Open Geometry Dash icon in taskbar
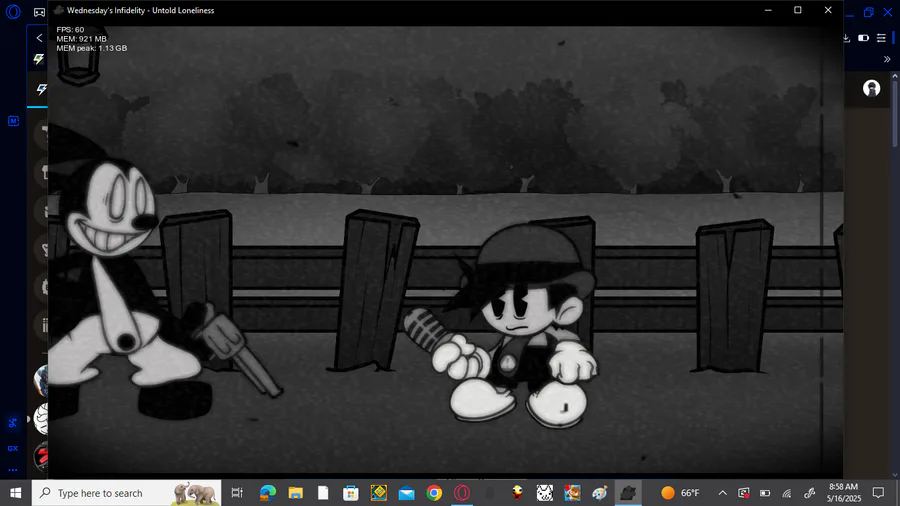900x506 pixels. pyautogui.click(x=379, y=493)
